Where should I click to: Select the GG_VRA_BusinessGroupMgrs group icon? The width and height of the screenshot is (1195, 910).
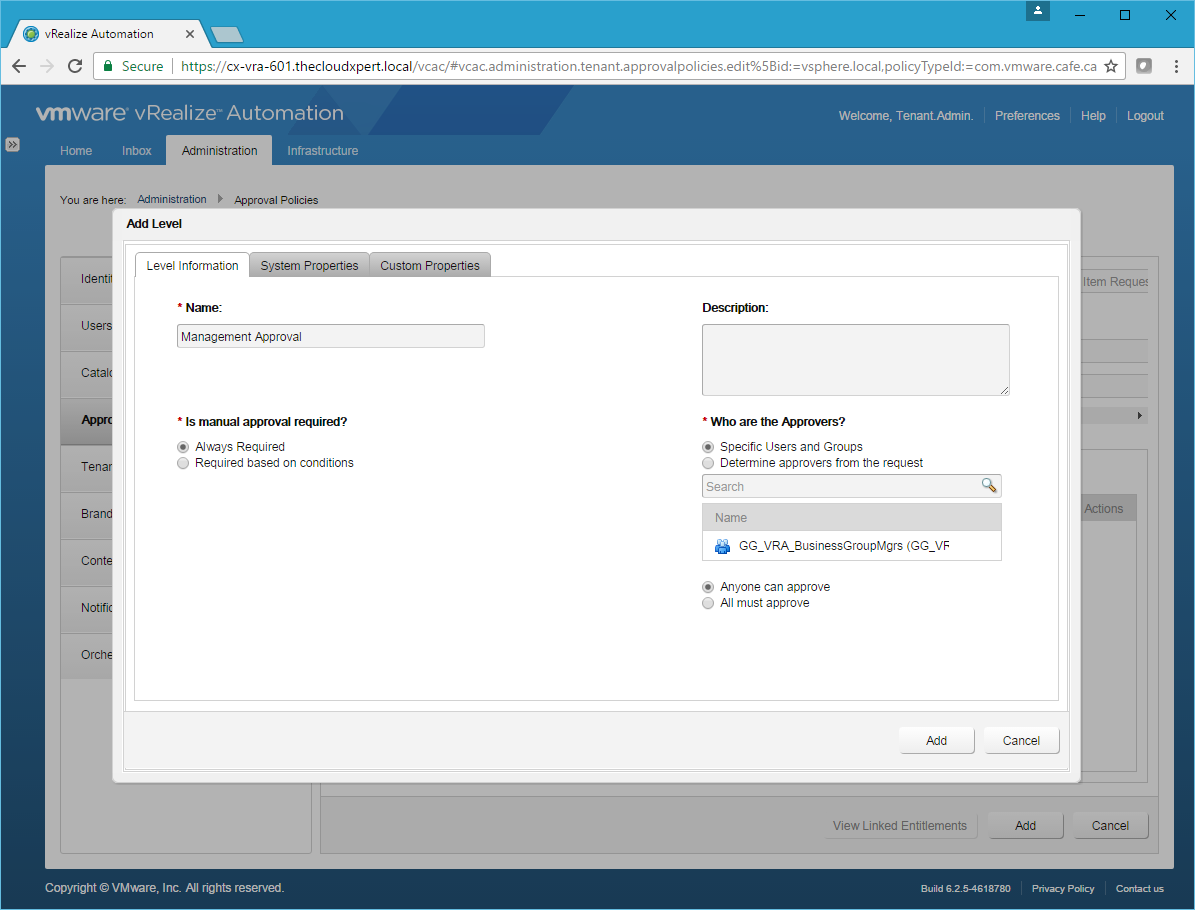(x=722, y=546)
